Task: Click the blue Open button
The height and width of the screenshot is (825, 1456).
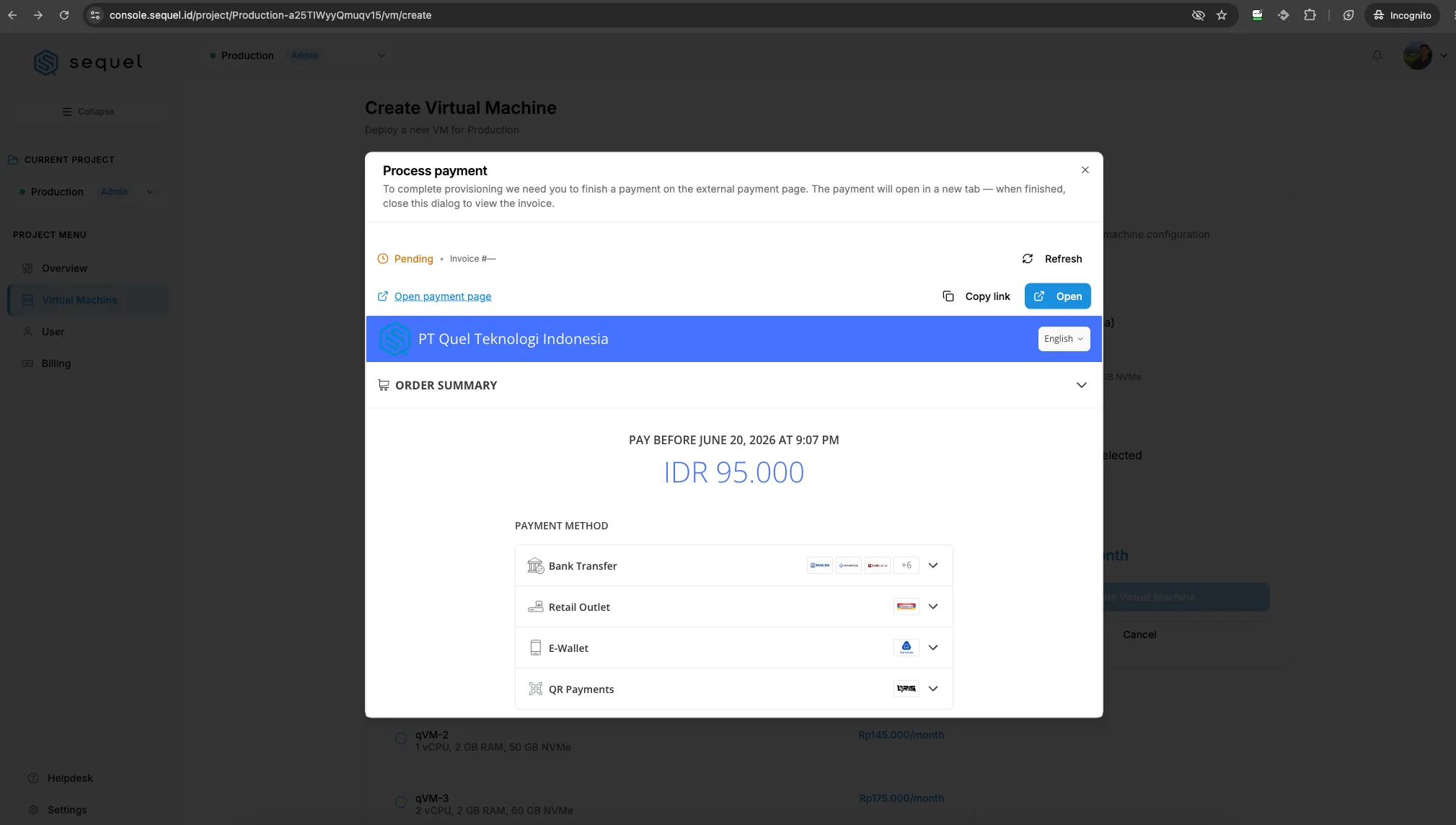Action: click(1057, 296)
